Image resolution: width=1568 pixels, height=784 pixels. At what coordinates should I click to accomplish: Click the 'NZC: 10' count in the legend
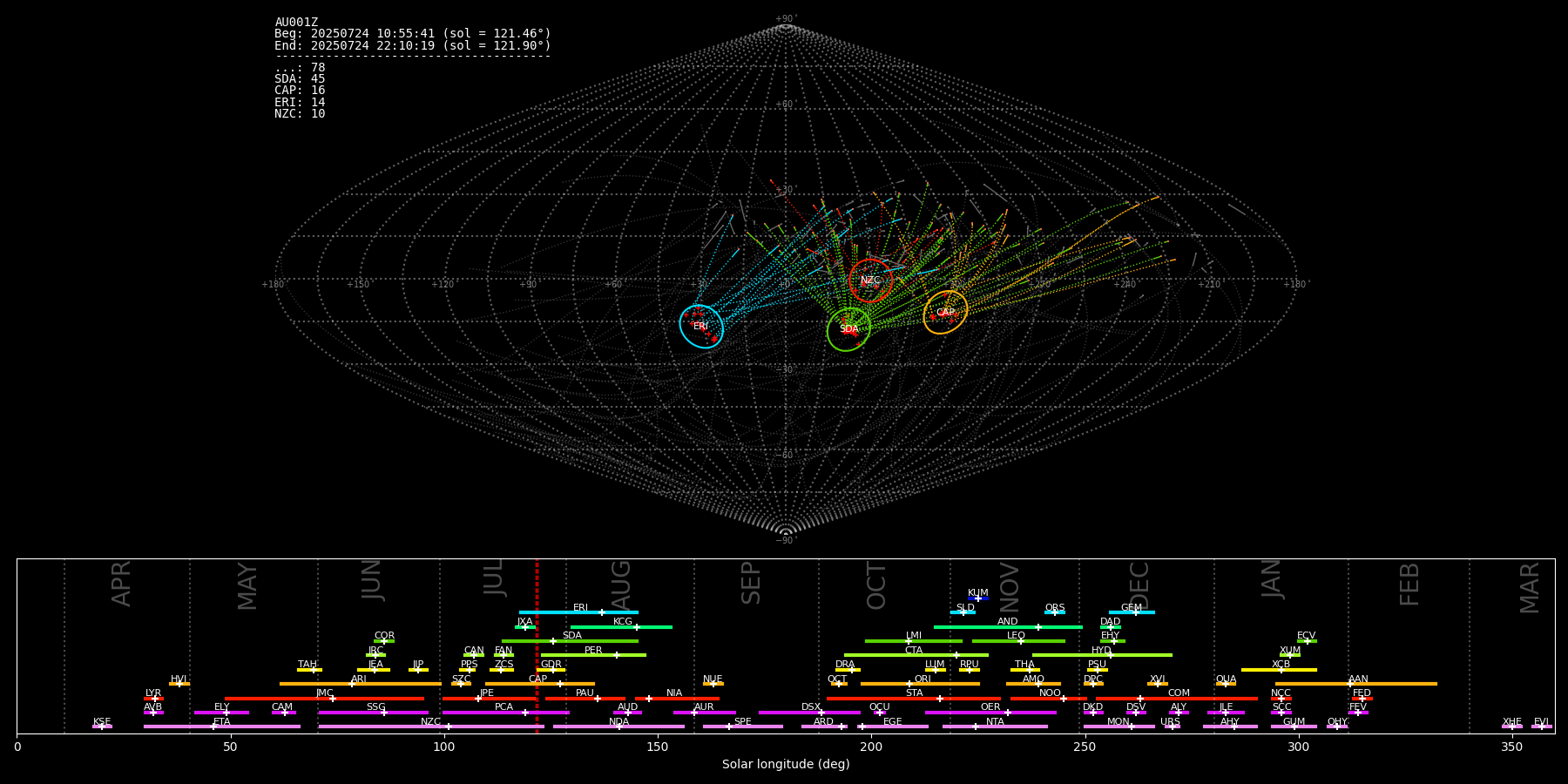[x=300, y=114]
